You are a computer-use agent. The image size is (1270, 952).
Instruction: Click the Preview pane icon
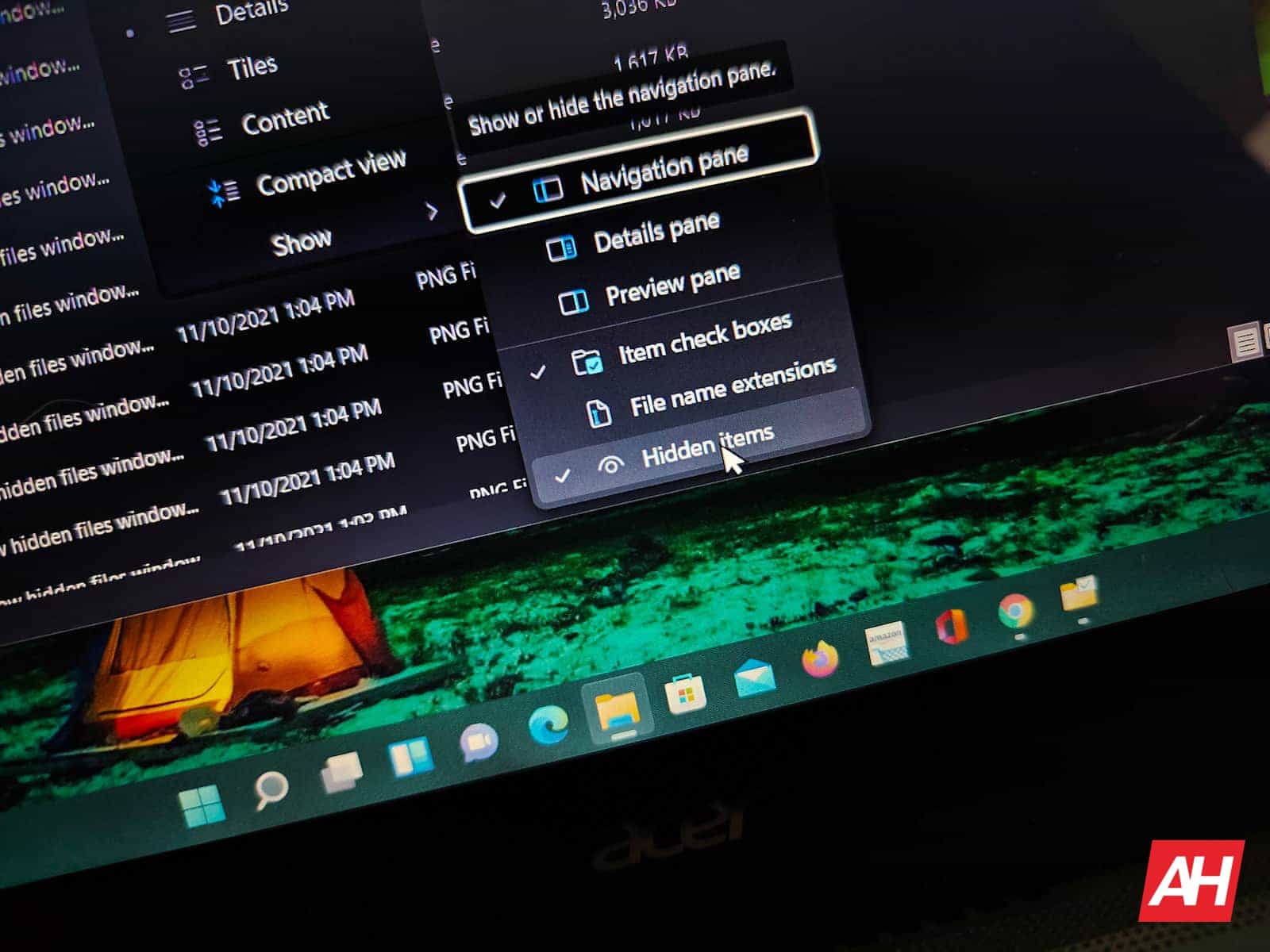click(x=573, y=302)
